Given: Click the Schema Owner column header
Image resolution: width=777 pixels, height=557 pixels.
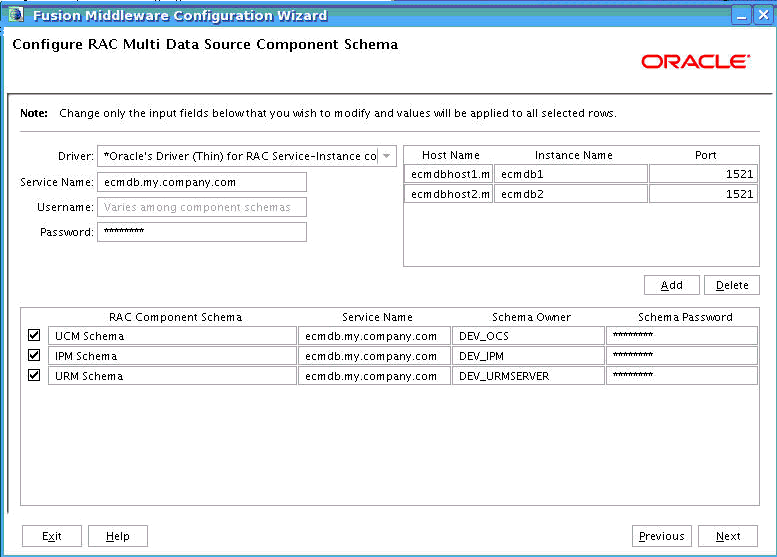Looking at the screenshot, I should (x=531, y=317).
